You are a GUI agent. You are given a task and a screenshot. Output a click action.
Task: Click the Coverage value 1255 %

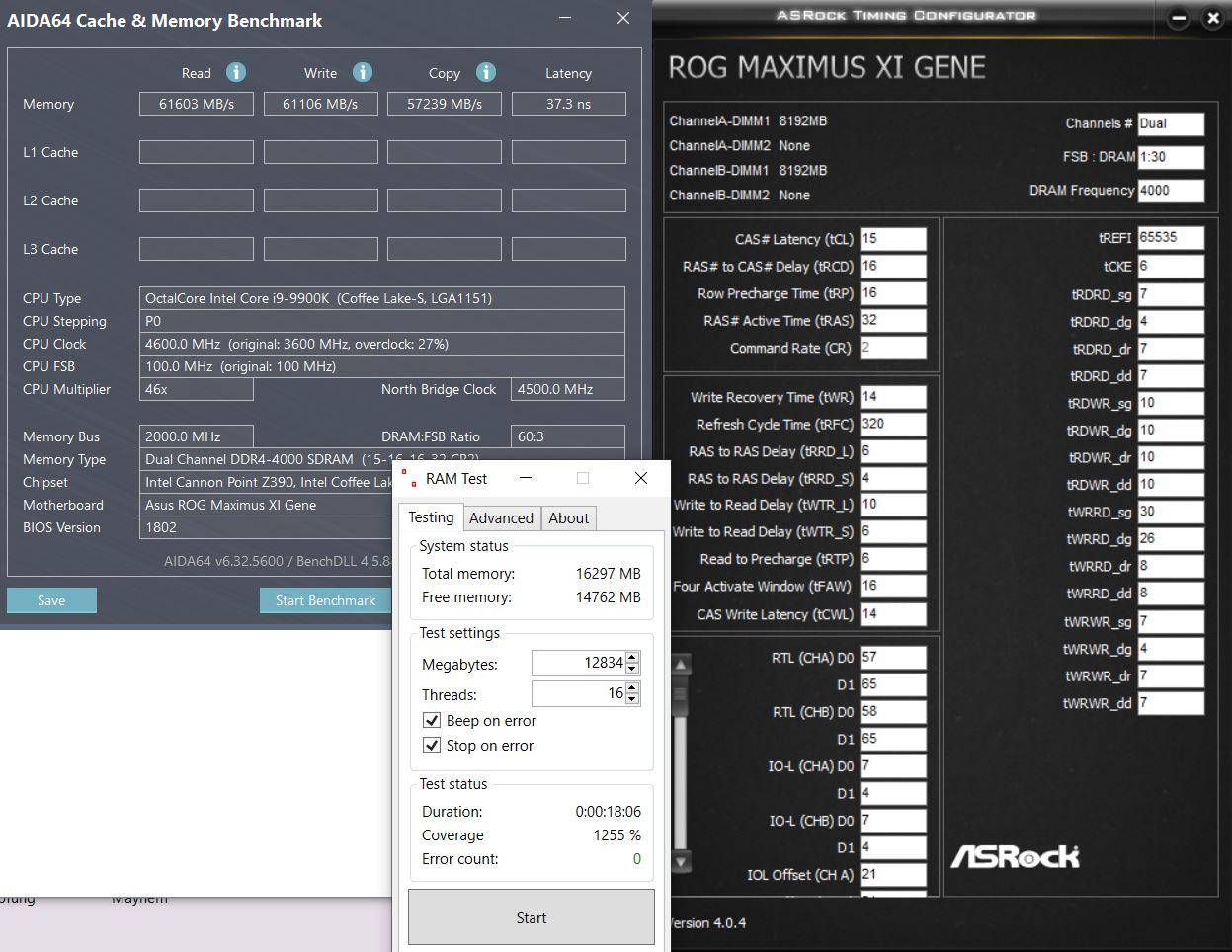point(617,835)
